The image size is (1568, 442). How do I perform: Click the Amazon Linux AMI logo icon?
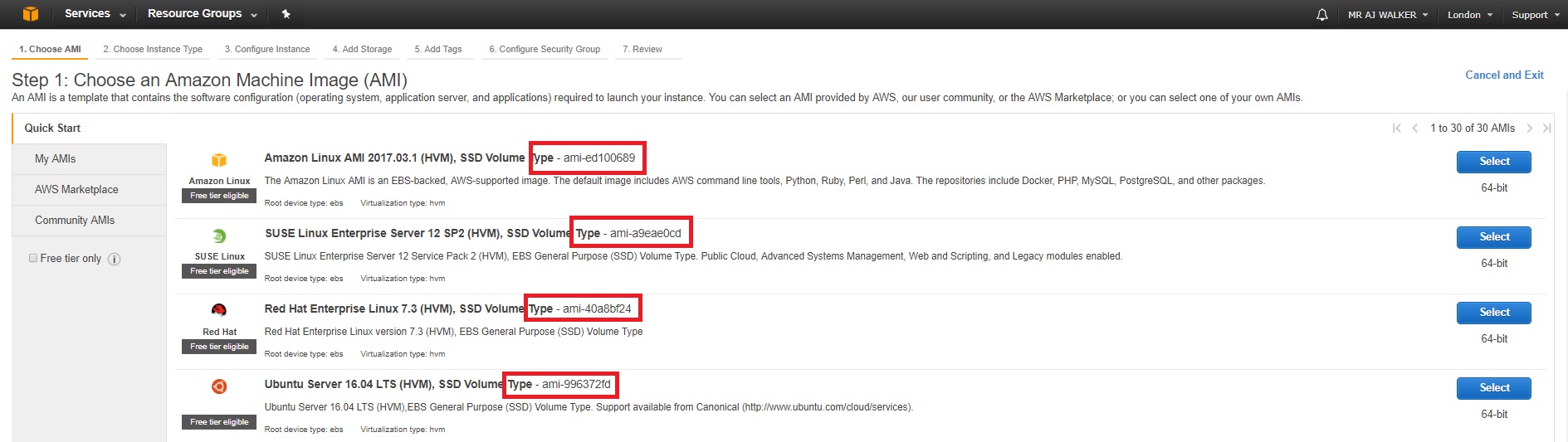click(219, 160)
